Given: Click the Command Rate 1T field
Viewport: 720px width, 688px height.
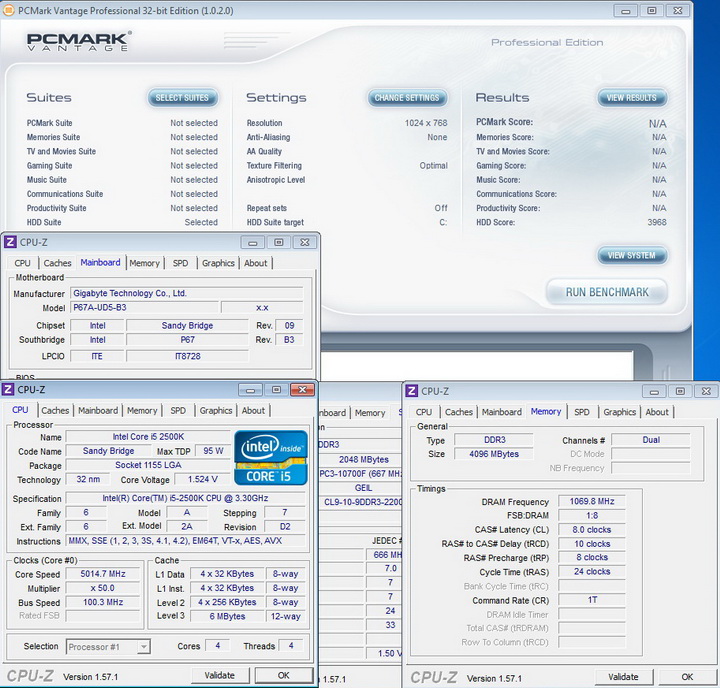Looking at the screenshot, I should pyautogui.click(x=592, y=600).
